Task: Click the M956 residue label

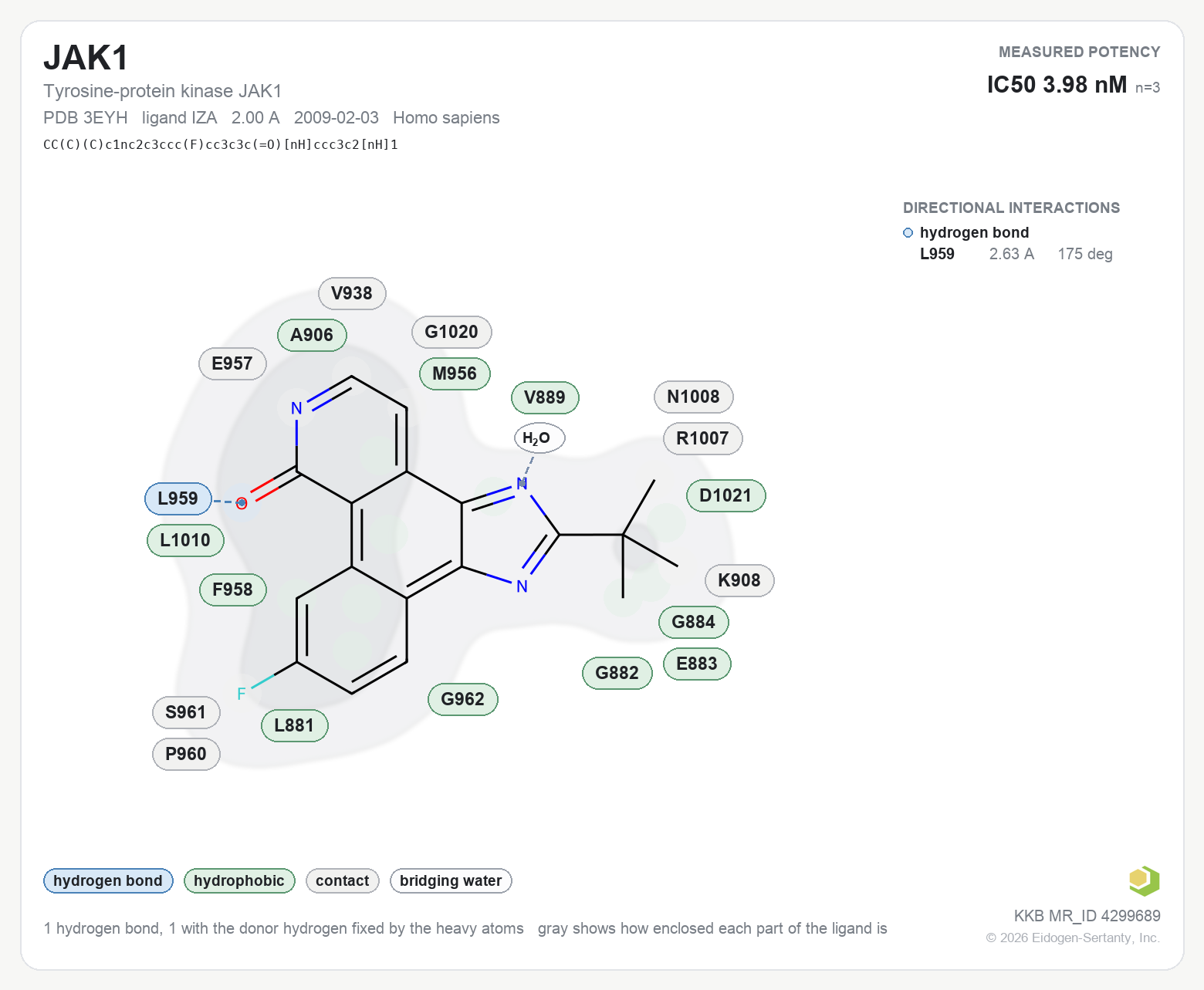Action: click(x=455, y=373)
